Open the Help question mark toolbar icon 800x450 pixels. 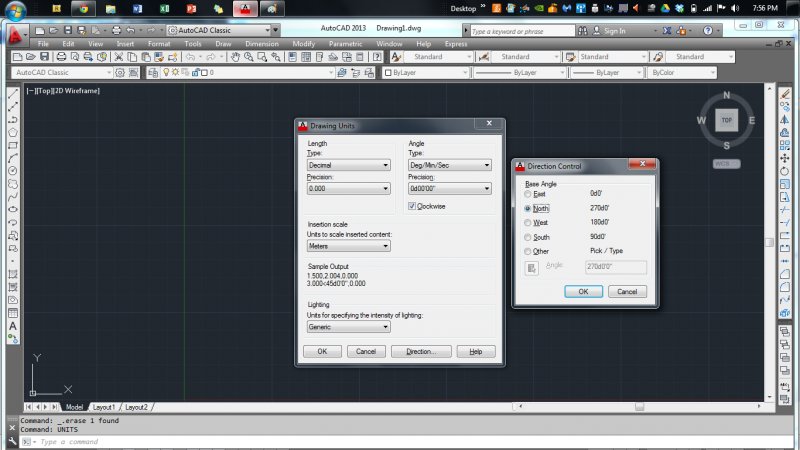[377, 57]
